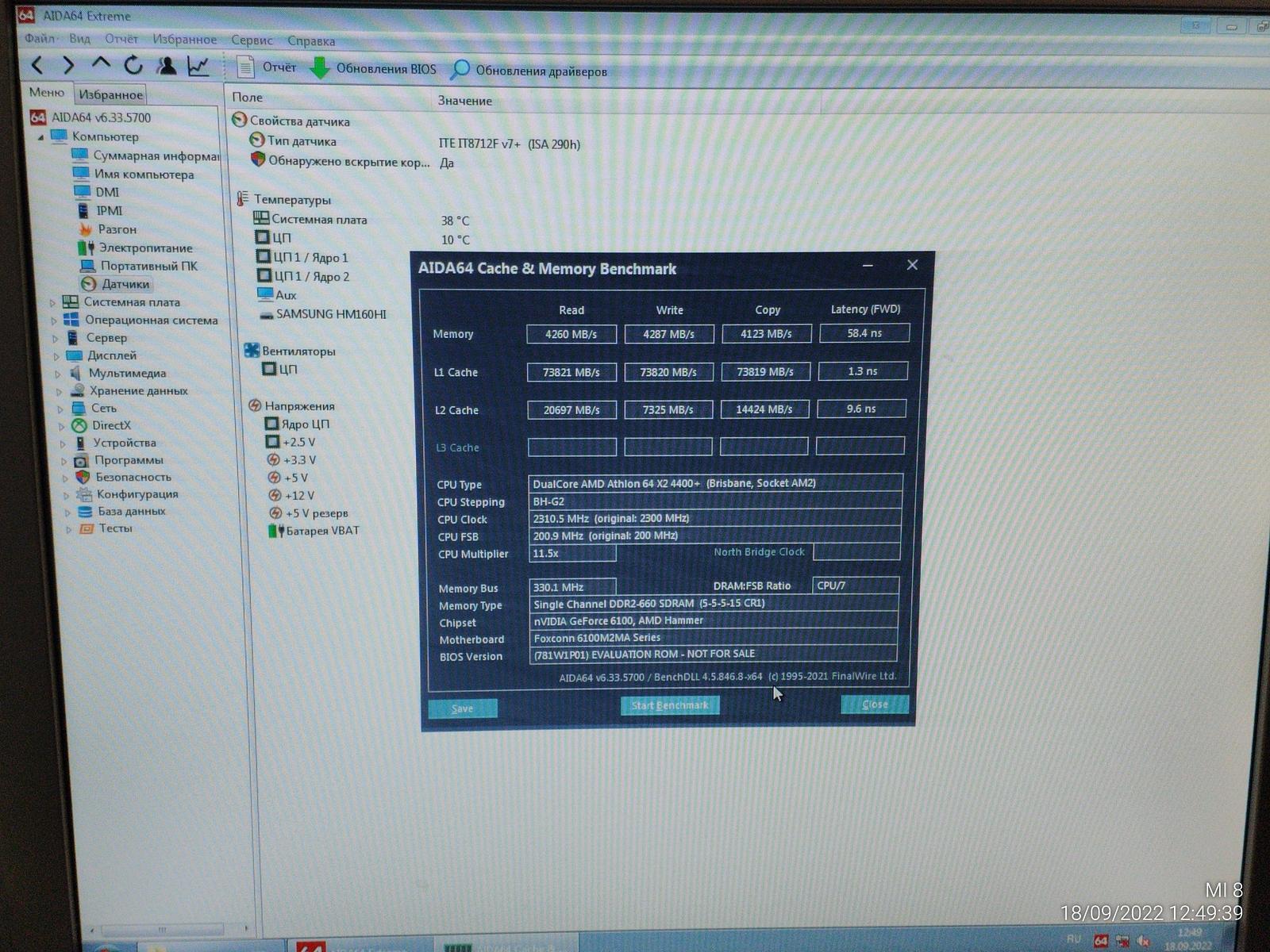The width and height of the screenshot is (1270, 952).
Task: Click the IPMI icon in the tree
Action: pyautogui.click(x=83, y=210)
